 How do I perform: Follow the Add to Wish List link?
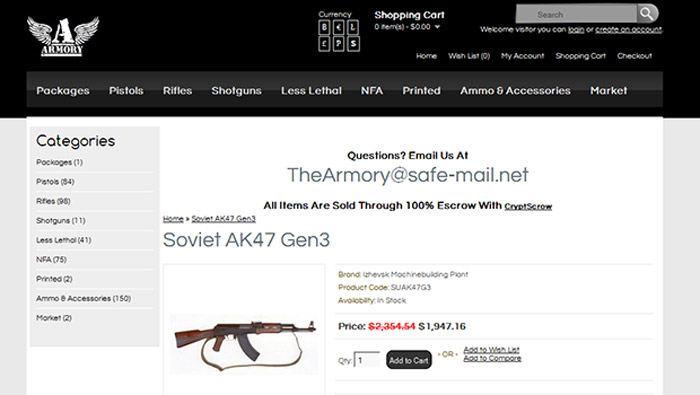pos(491,350)
